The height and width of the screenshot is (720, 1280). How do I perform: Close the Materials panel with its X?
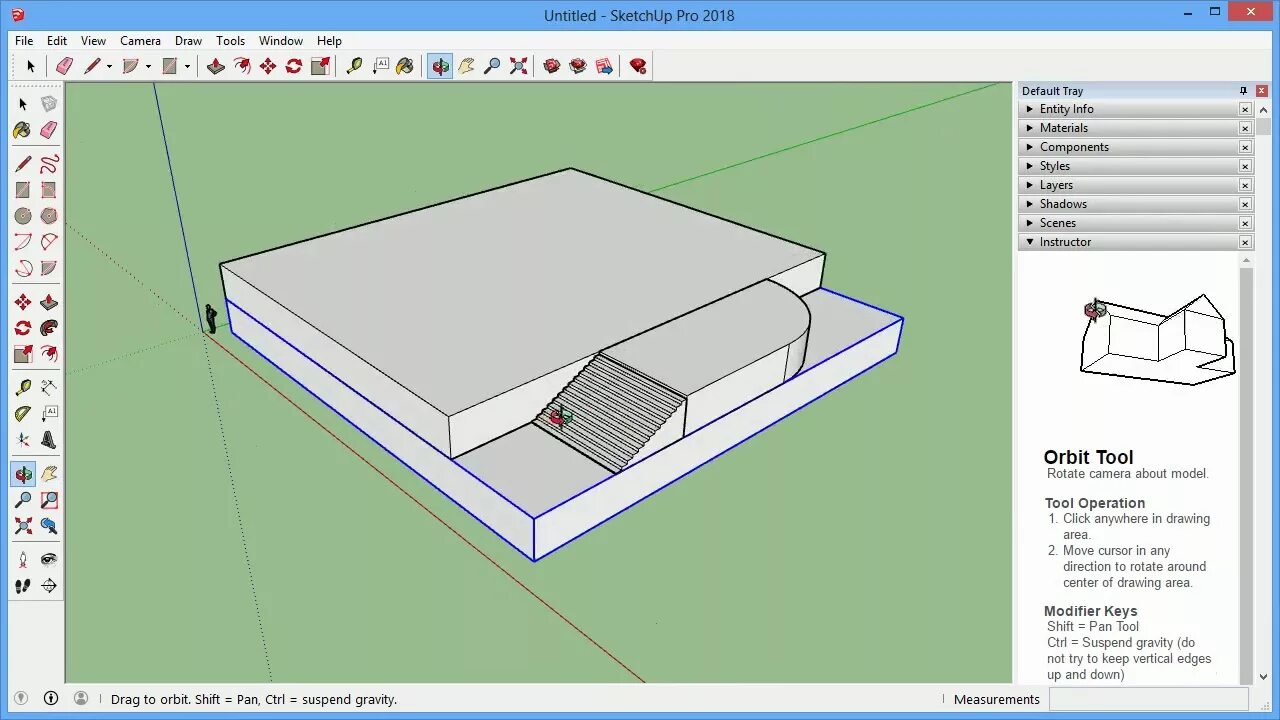pyautogui.click(x=1245, y=128)
